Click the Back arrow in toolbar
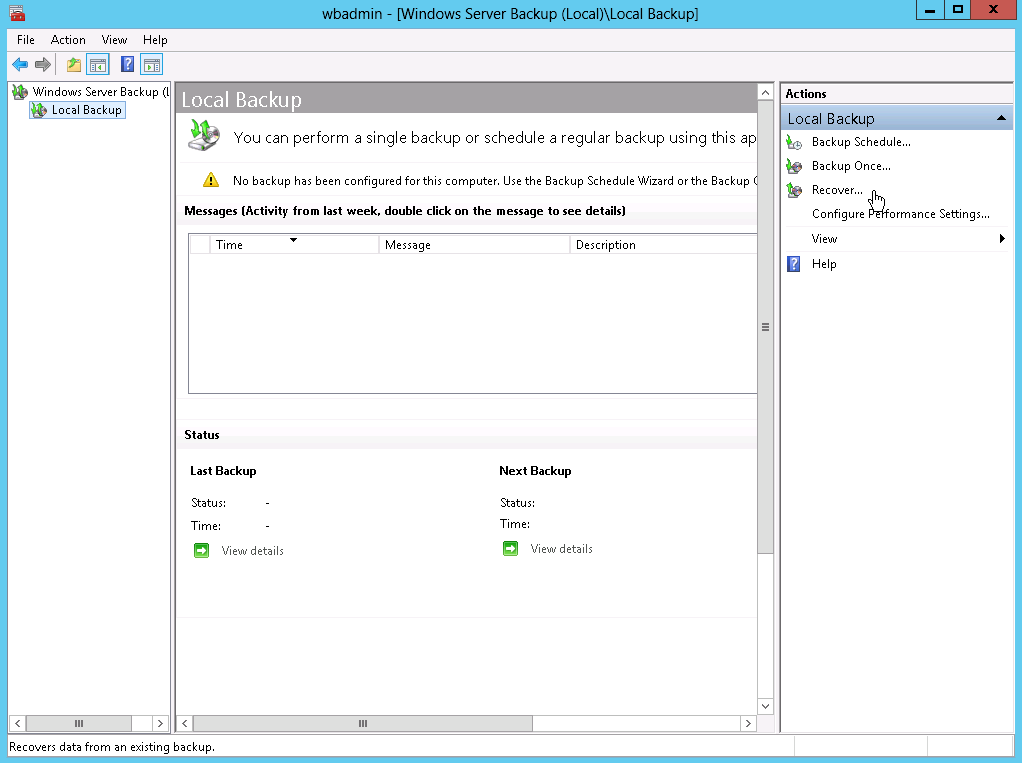Image resolution: width=1022 pixels, height=763 pixels. [x=19, y=65]
